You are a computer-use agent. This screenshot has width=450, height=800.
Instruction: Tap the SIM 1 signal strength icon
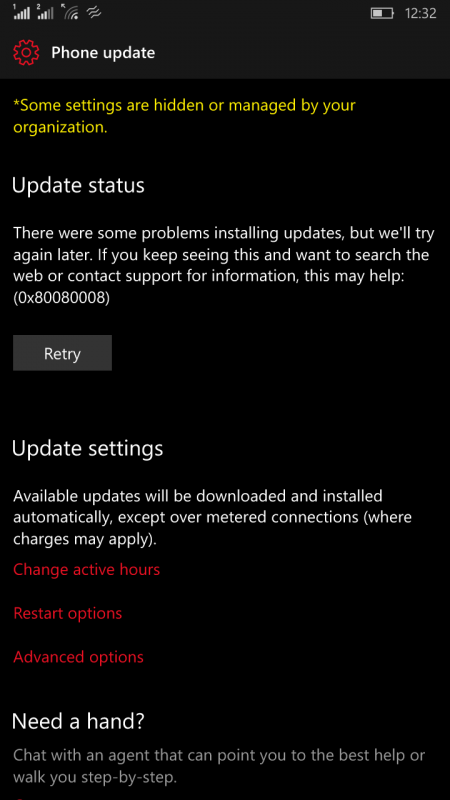click(21, 12)
